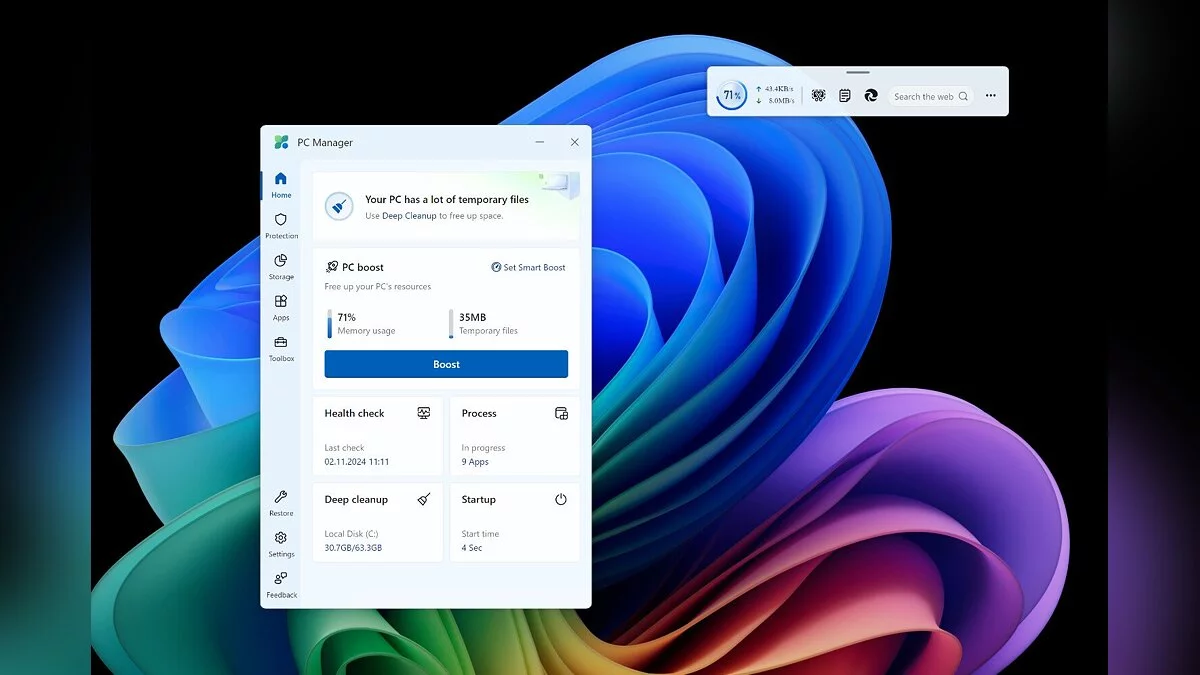This screenshot has height=675, width=1200.
Task: Click the 4 Sec start time text
Action: (472, 548)
